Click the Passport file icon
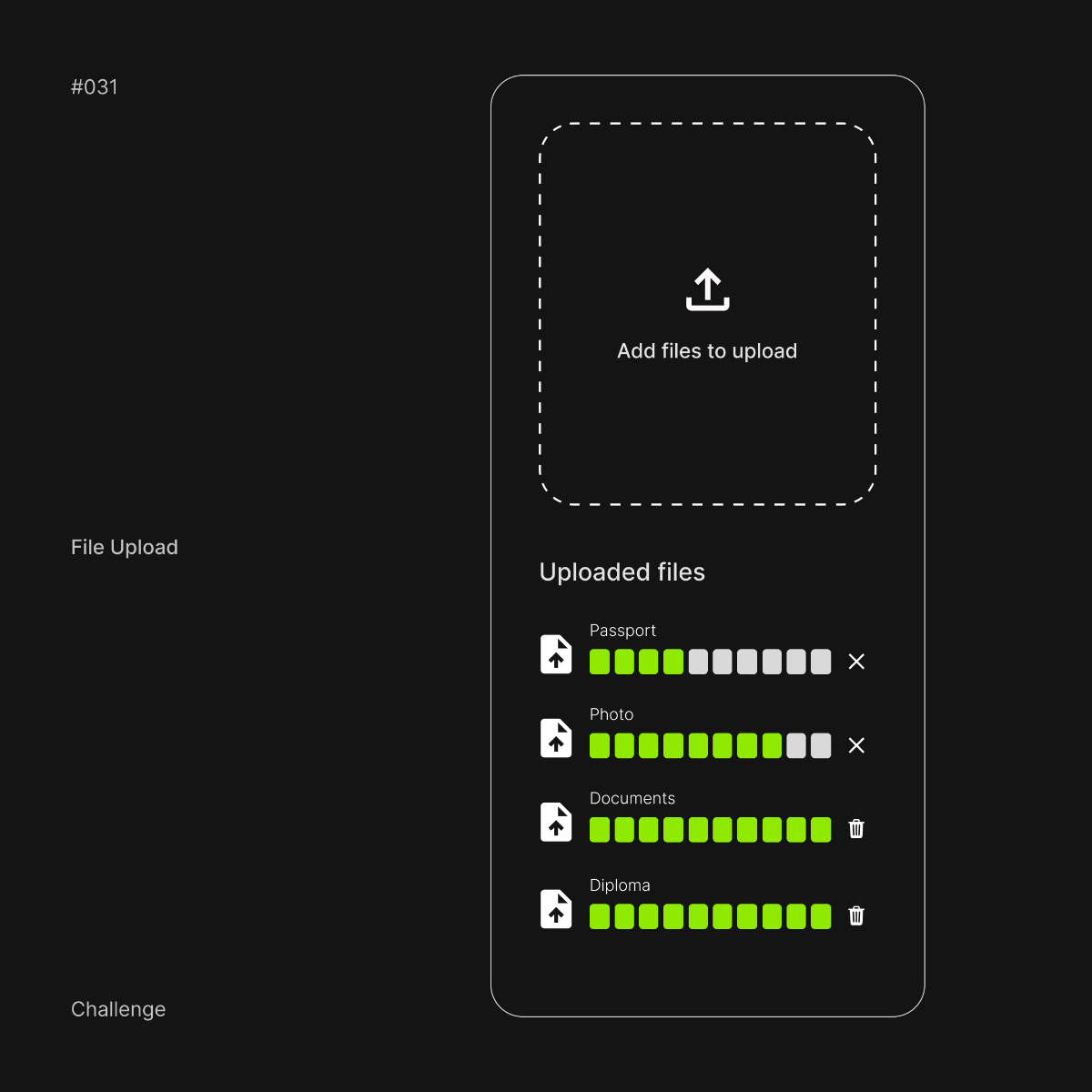 tap(556, 654)
